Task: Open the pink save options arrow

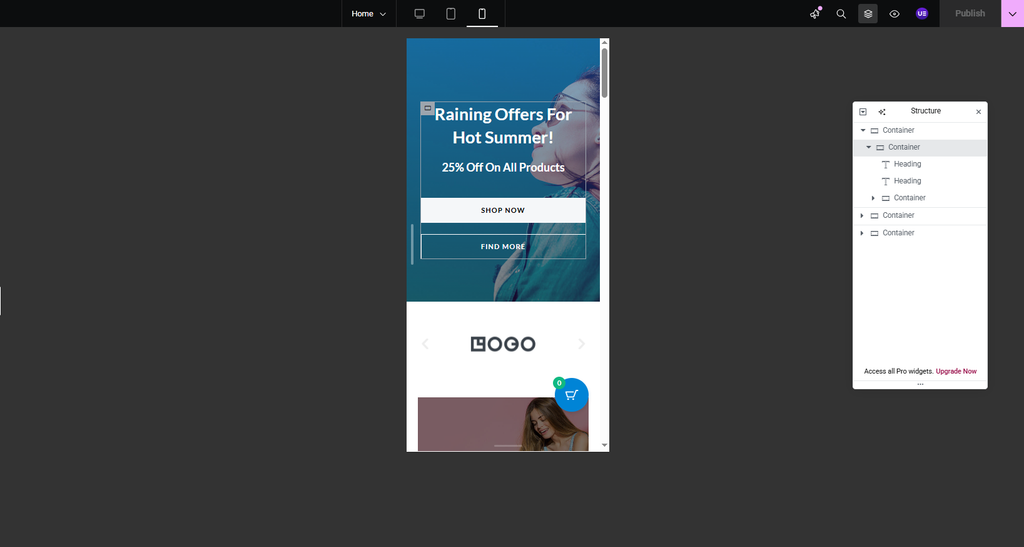Action: 1012,14
